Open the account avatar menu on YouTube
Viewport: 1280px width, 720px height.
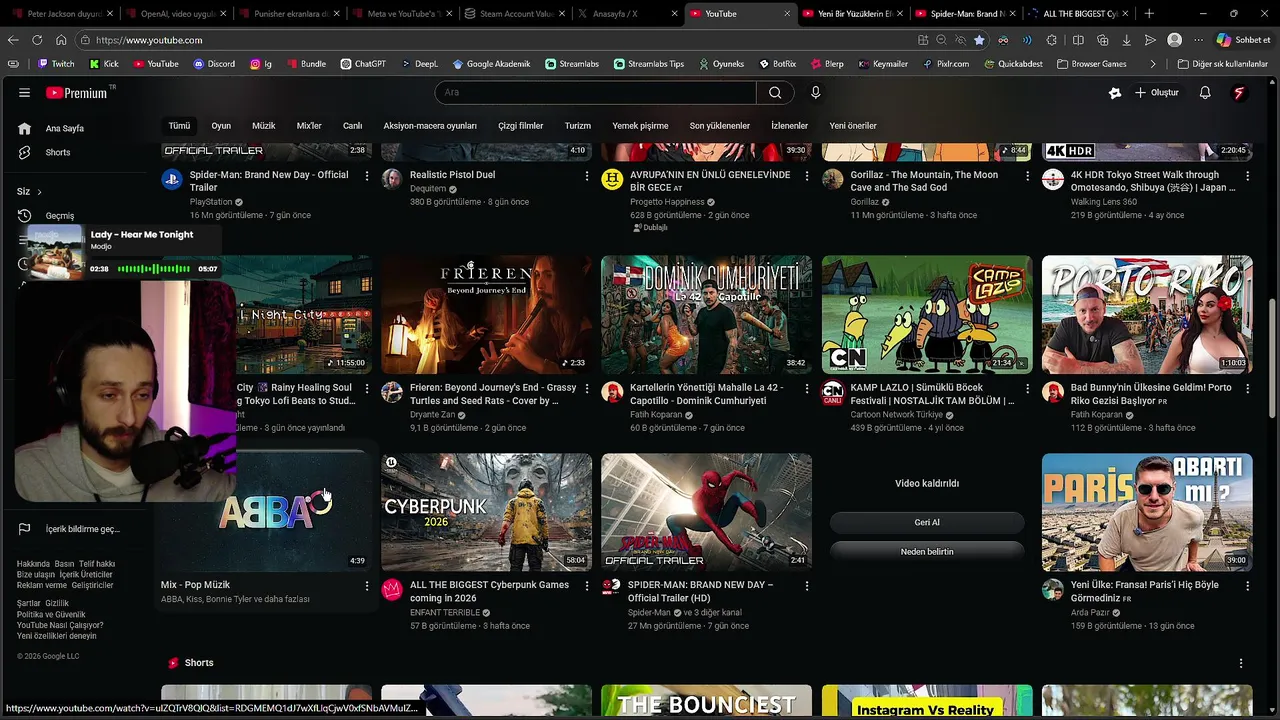click(x=1239, y=92)
